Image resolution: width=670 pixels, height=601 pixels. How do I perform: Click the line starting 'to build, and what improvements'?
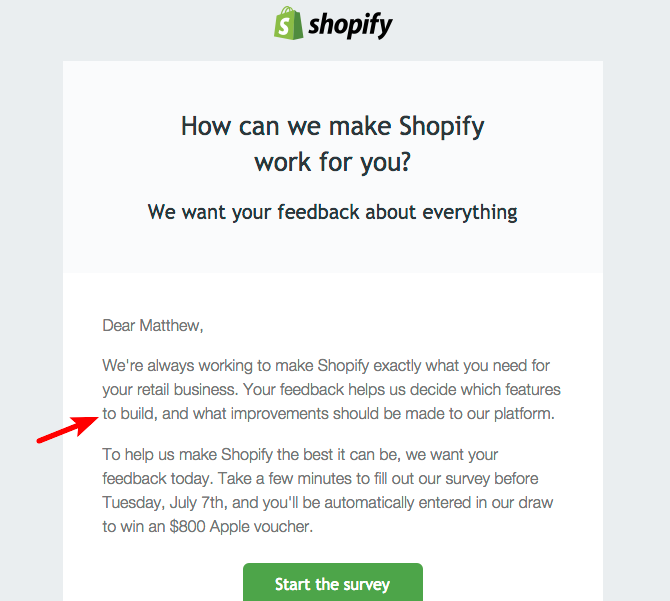[328, 414]
